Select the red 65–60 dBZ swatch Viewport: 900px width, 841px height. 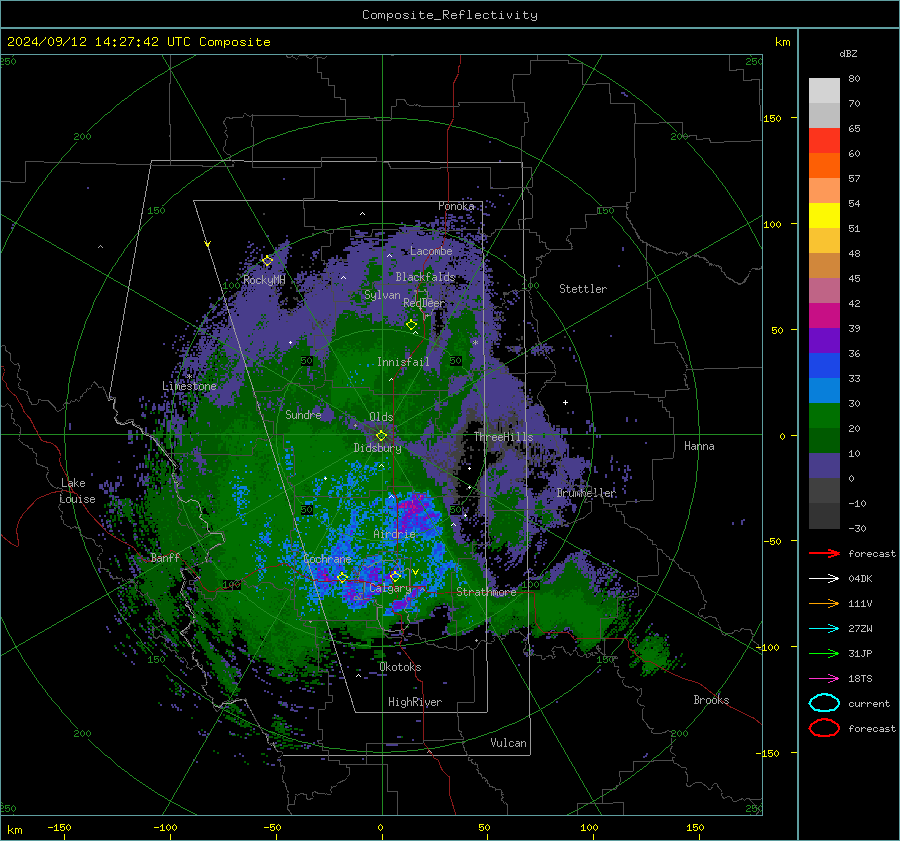pos(824,140)
